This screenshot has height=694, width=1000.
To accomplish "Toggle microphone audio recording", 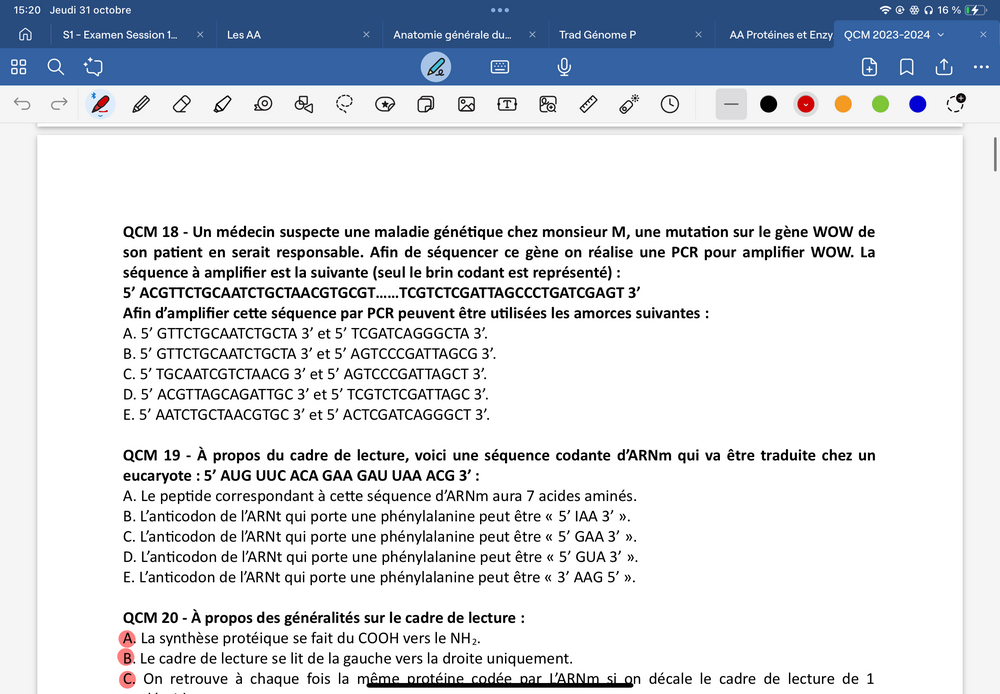I will coord(564,67).
